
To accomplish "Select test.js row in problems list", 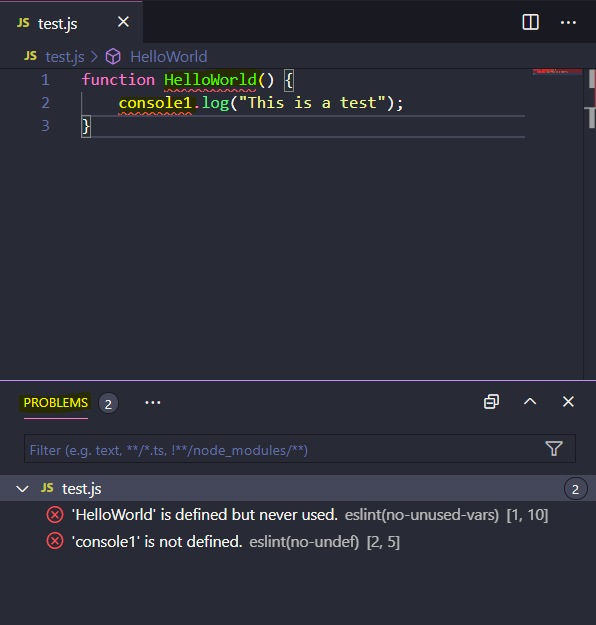I will 298,489.
